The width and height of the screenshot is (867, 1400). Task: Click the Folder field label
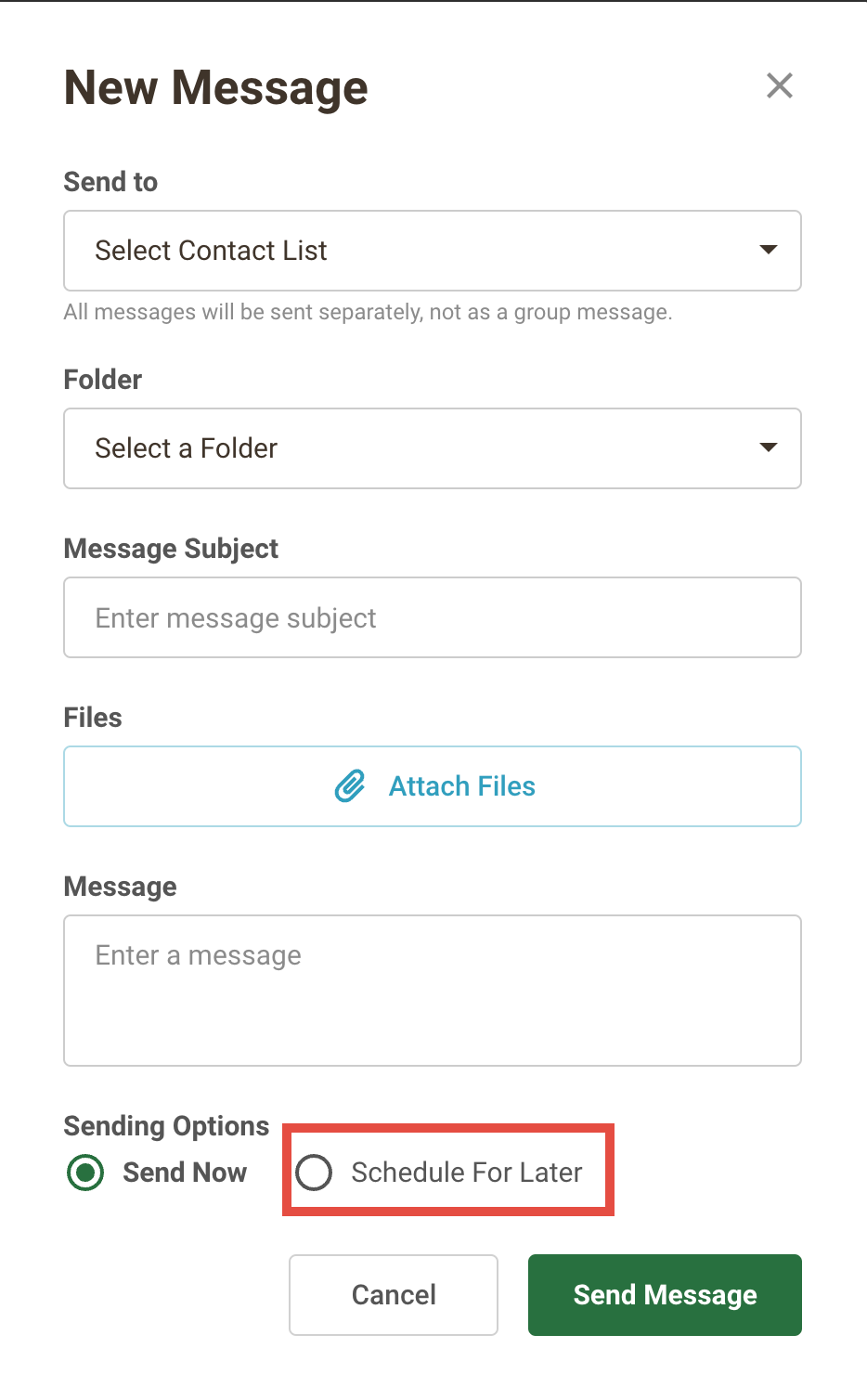[x=103, y=380]
